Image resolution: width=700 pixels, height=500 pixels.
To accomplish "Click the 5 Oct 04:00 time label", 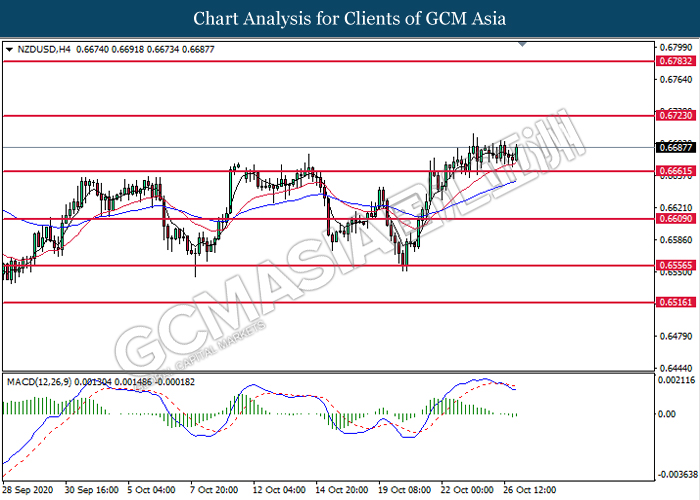I will click(151, 490).
